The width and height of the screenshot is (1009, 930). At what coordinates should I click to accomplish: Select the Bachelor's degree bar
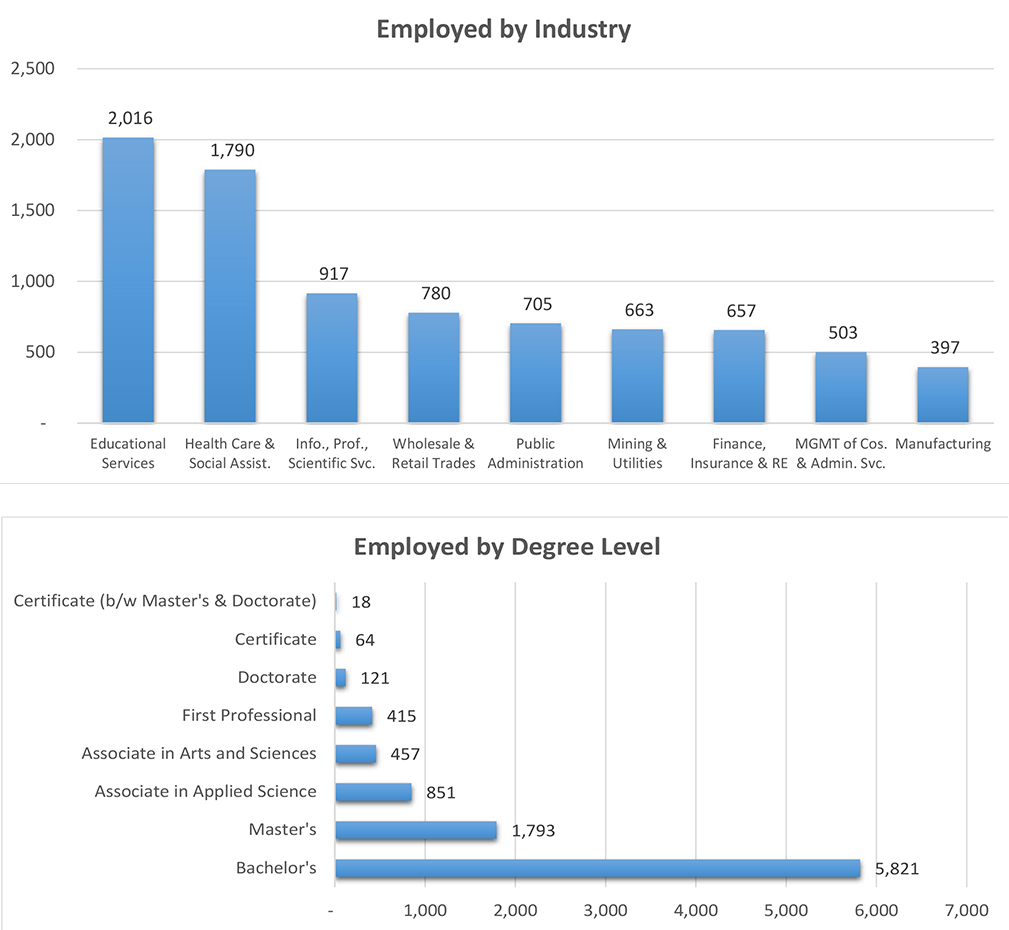595,869
